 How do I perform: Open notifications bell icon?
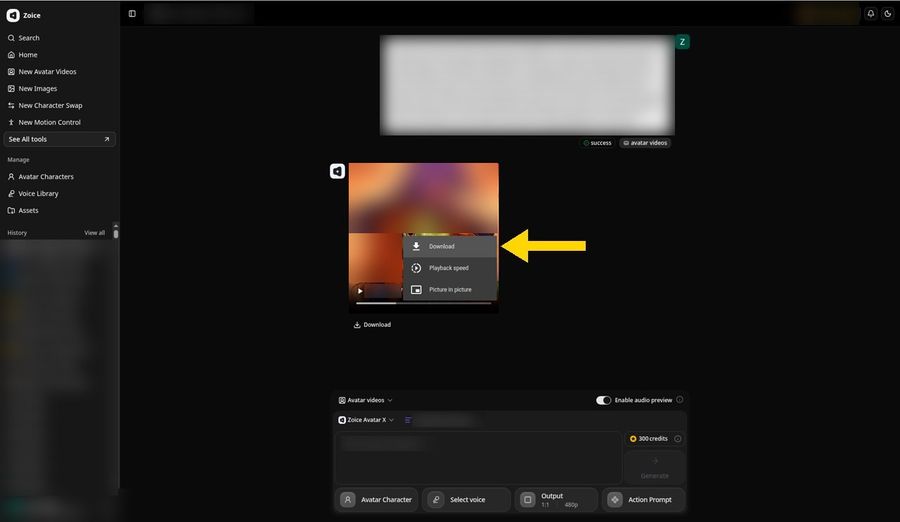pyautogui.click(x=871, y=14)
